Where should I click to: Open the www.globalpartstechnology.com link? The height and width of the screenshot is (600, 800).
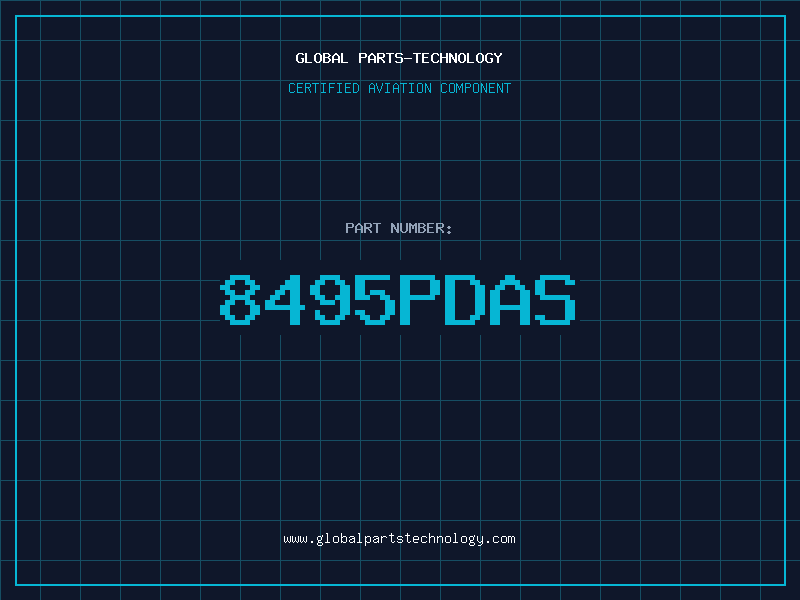click(399, 539)
